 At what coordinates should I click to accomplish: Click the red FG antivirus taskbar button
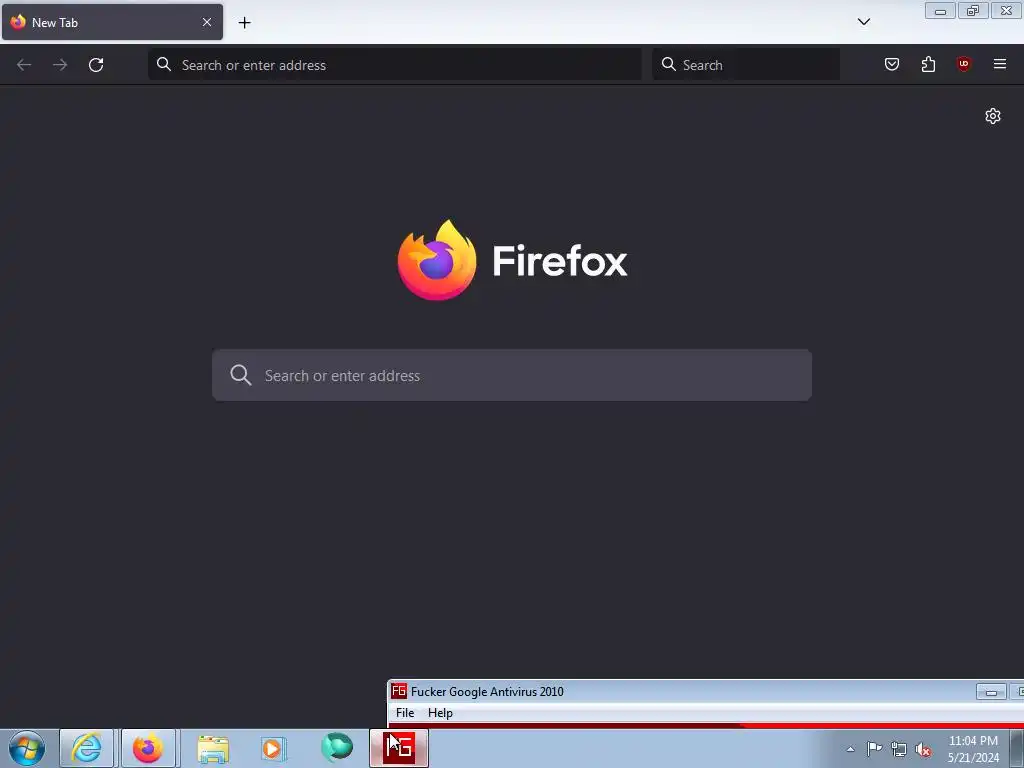(399, 748)
